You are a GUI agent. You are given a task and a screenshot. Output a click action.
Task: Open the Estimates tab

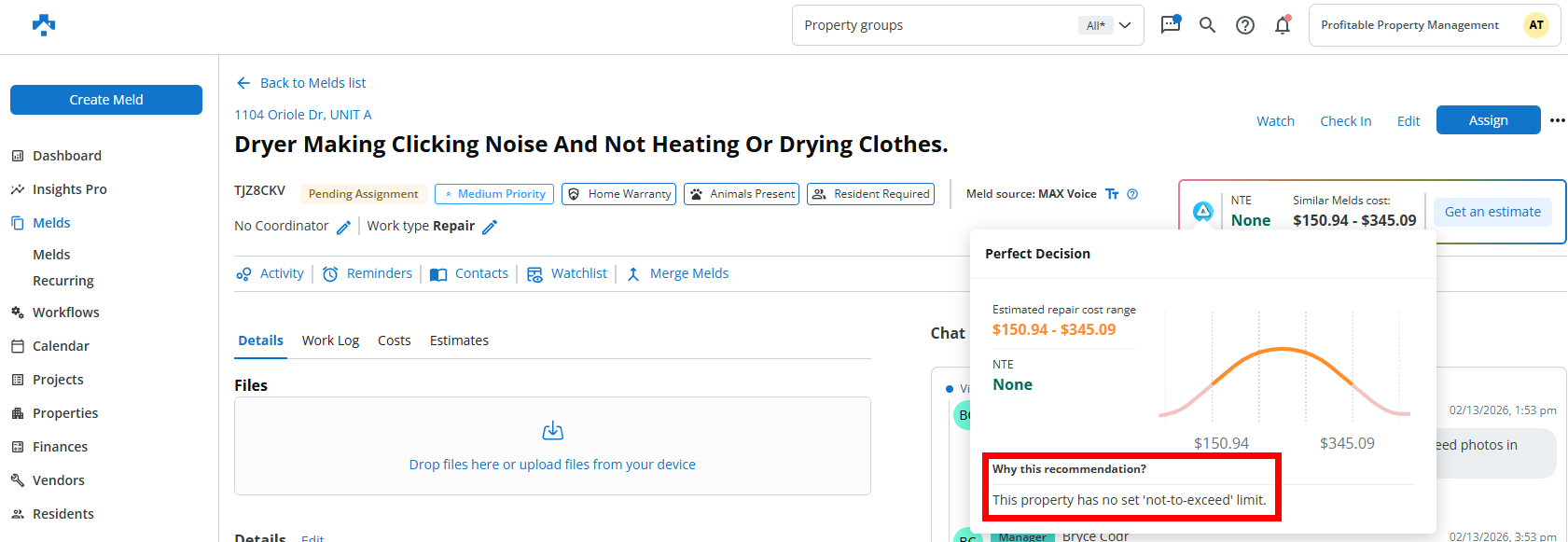tap(459, 340)
